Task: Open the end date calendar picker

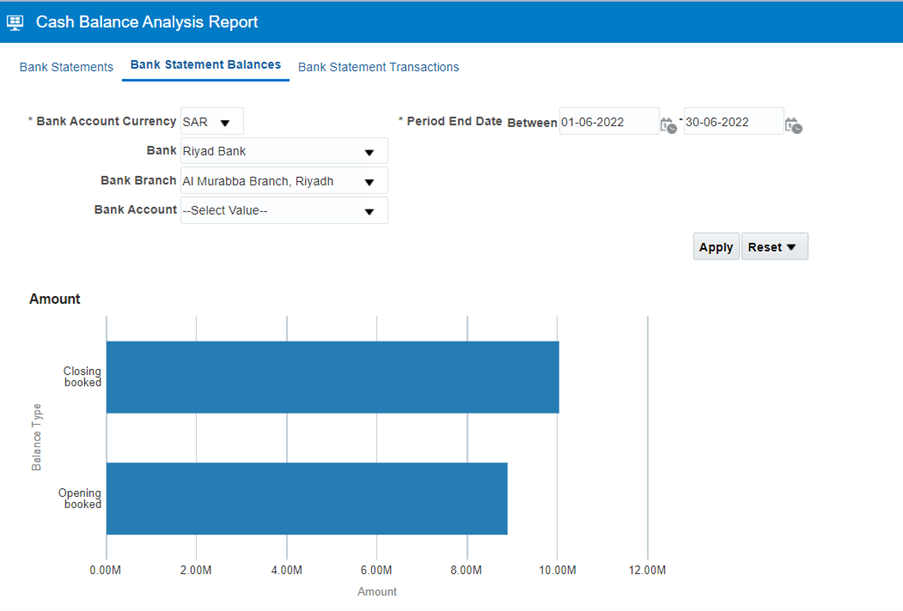Action: click(793, 125)
